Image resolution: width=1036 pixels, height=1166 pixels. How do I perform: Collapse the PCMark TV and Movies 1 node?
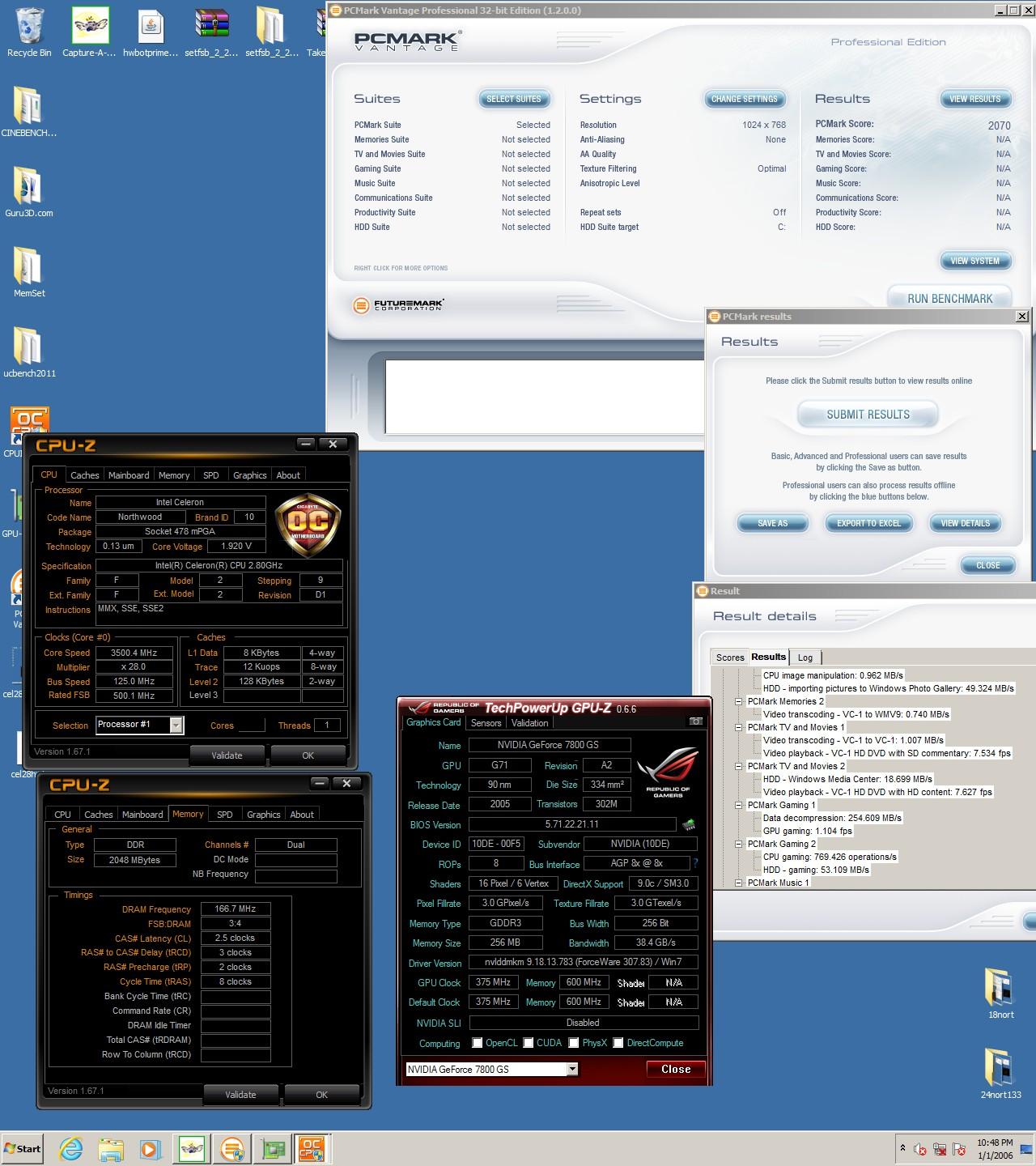pos(738,727)
